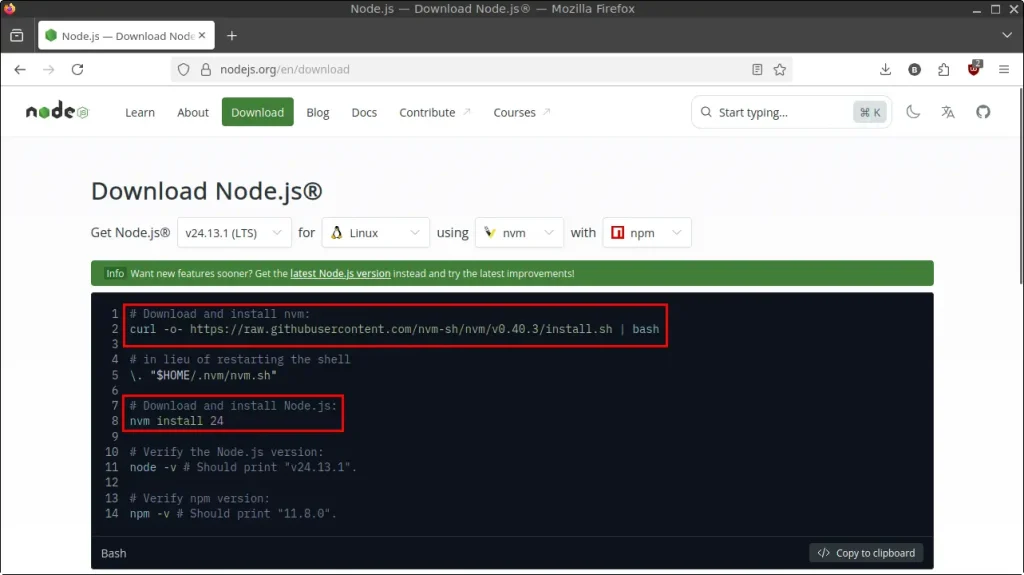Click the forward navigation arrow
The width and height of the screenshot is (1024, 575).
pyautogui.click(x=48, y=69)
